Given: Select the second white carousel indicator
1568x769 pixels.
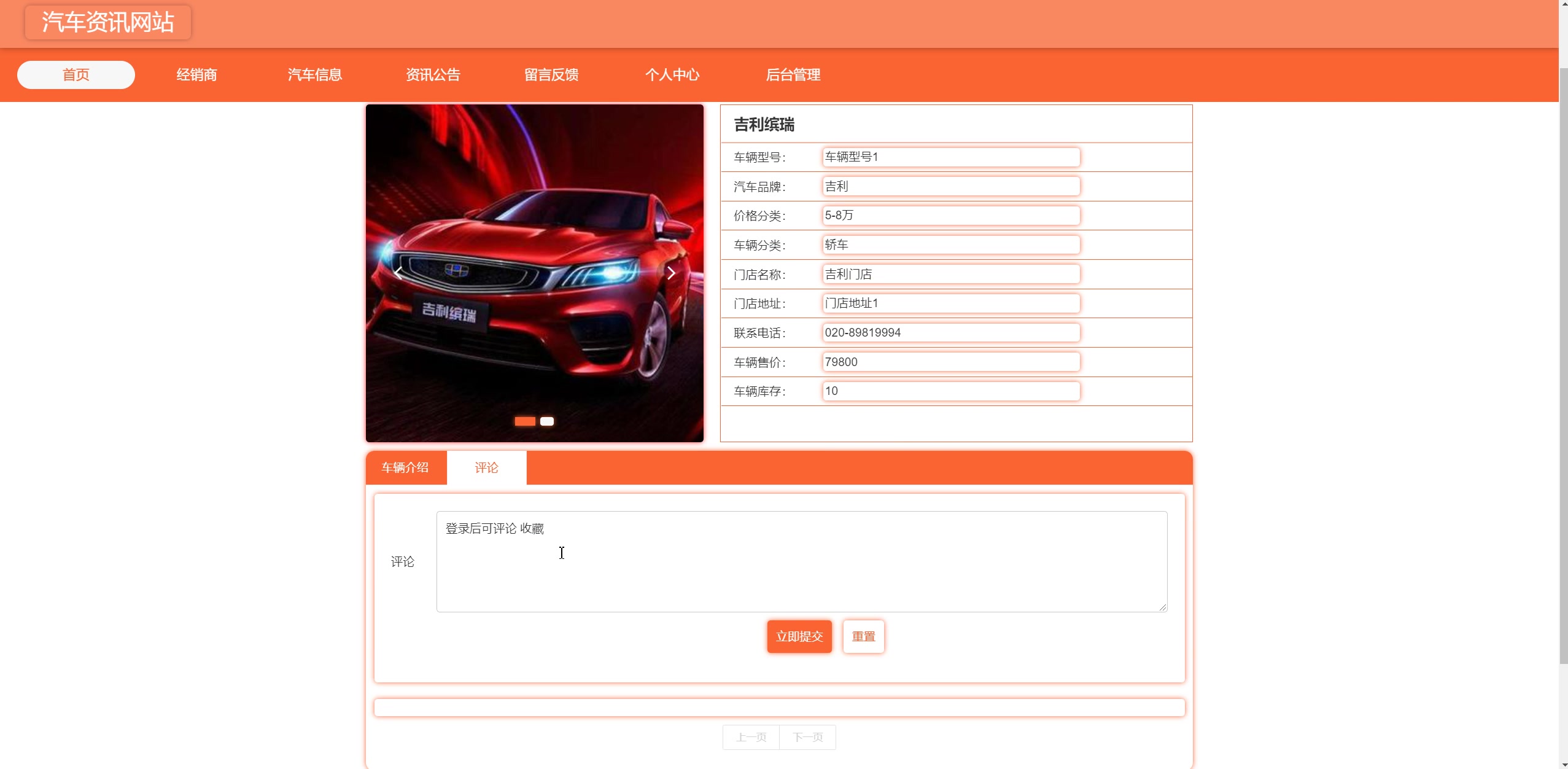Looking at the screenshot, I should pyautogui.click(x=547, y=421).
